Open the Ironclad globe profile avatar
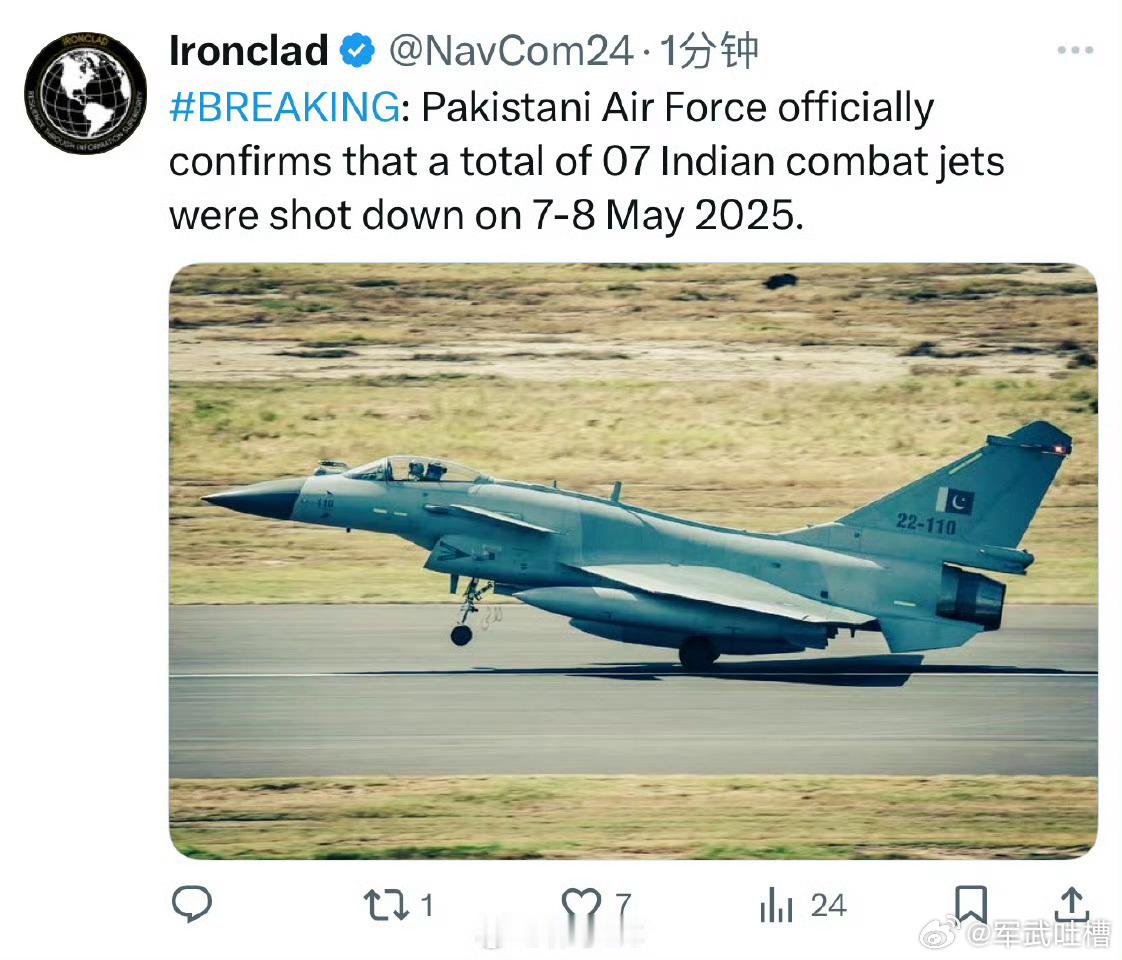Image resolution: width=1122 pixels, height=960 pixels. [85, 93]
